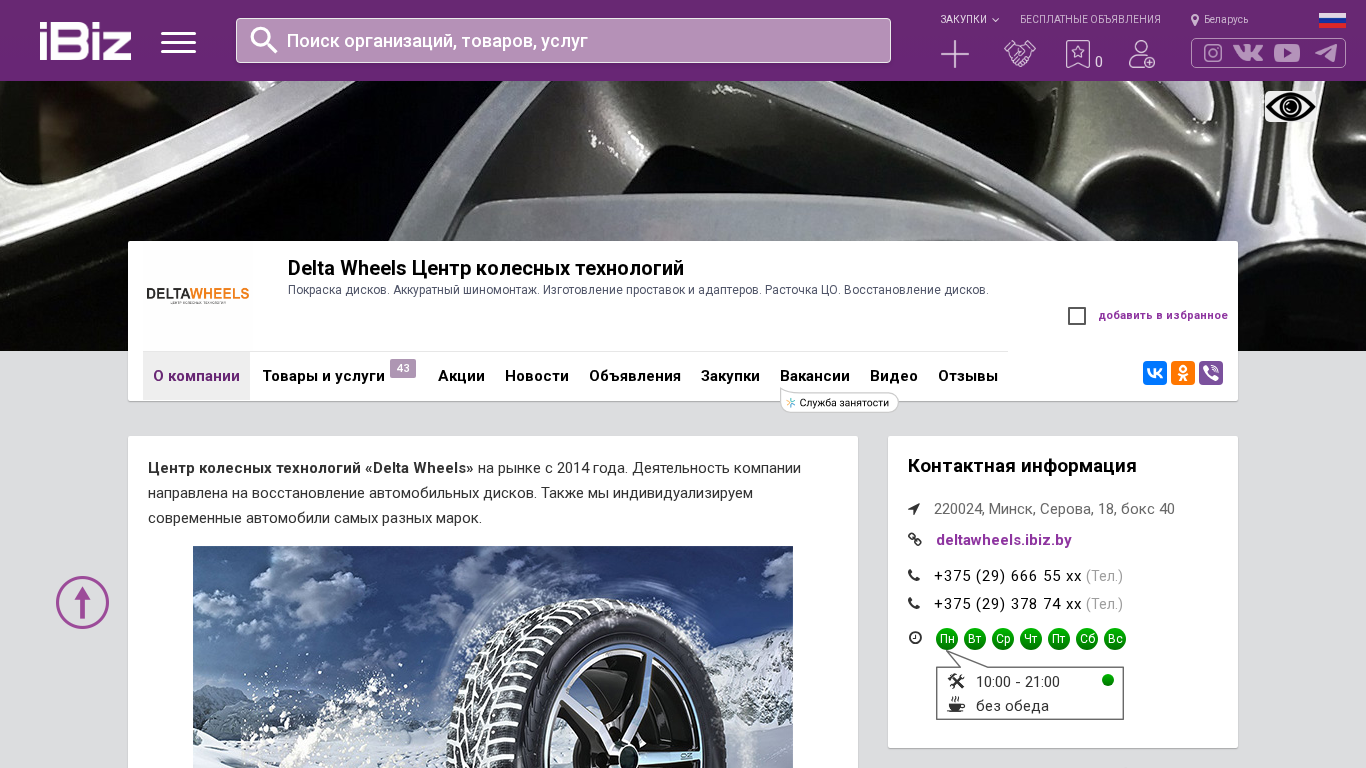The width and height of the screenshot is (1366, 768).
Task: Open the handshake partners icon
Action: 1020,54
